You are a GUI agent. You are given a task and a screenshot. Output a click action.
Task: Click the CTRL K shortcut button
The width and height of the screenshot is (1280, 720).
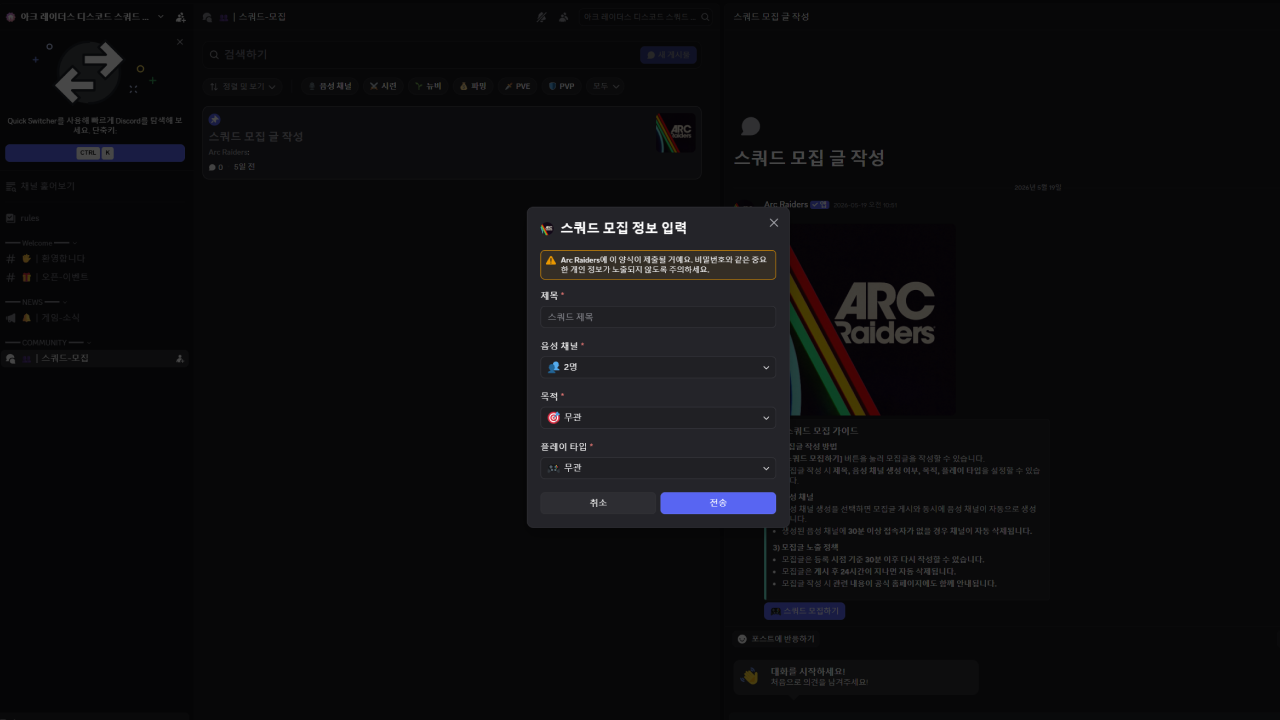95,153
